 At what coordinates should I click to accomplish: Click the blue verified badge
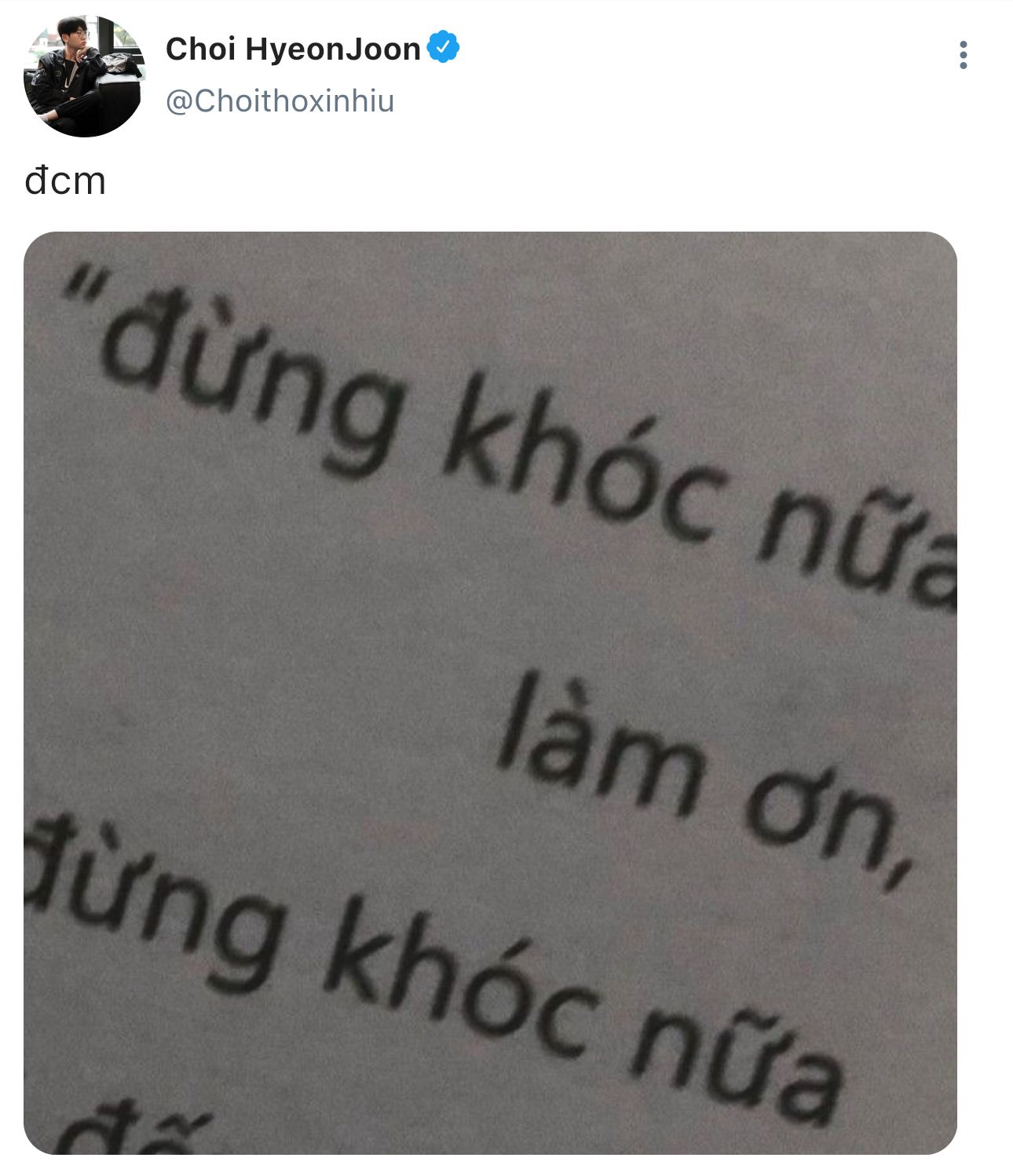pyautogui.click(x=444, y=48)
